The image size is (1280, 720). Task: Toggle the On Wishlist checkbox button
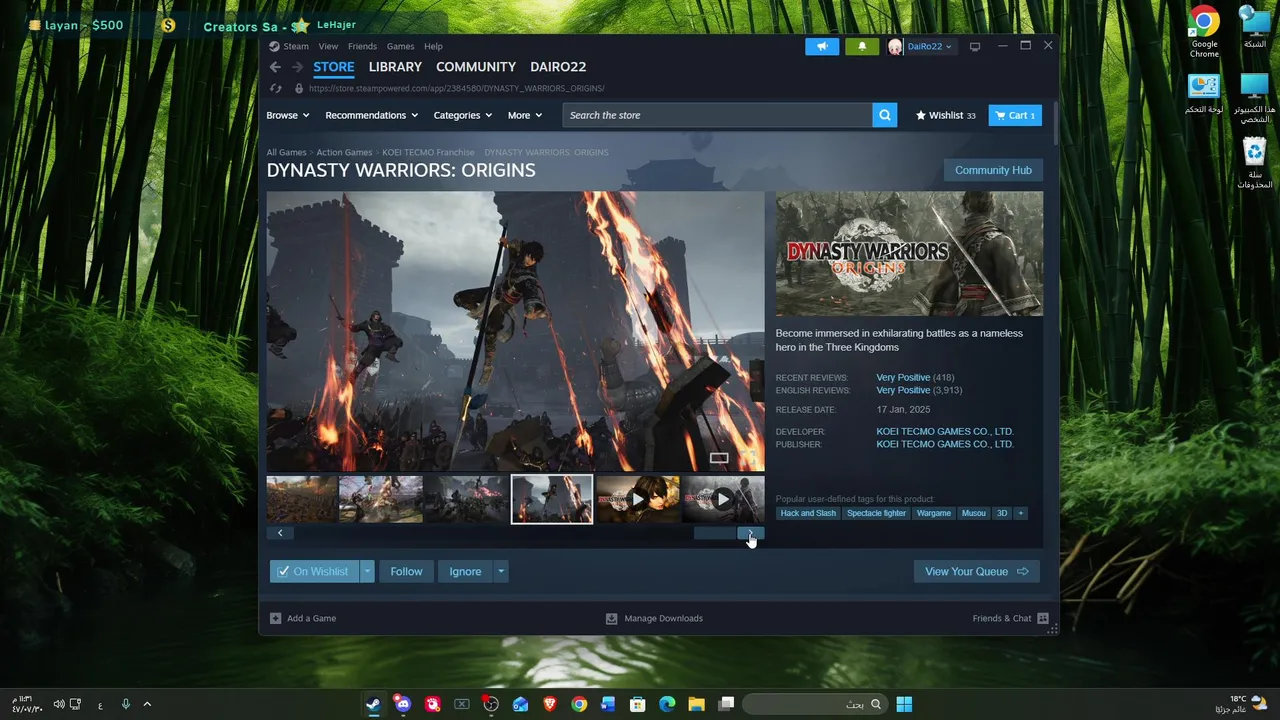[x=312, y=571]
